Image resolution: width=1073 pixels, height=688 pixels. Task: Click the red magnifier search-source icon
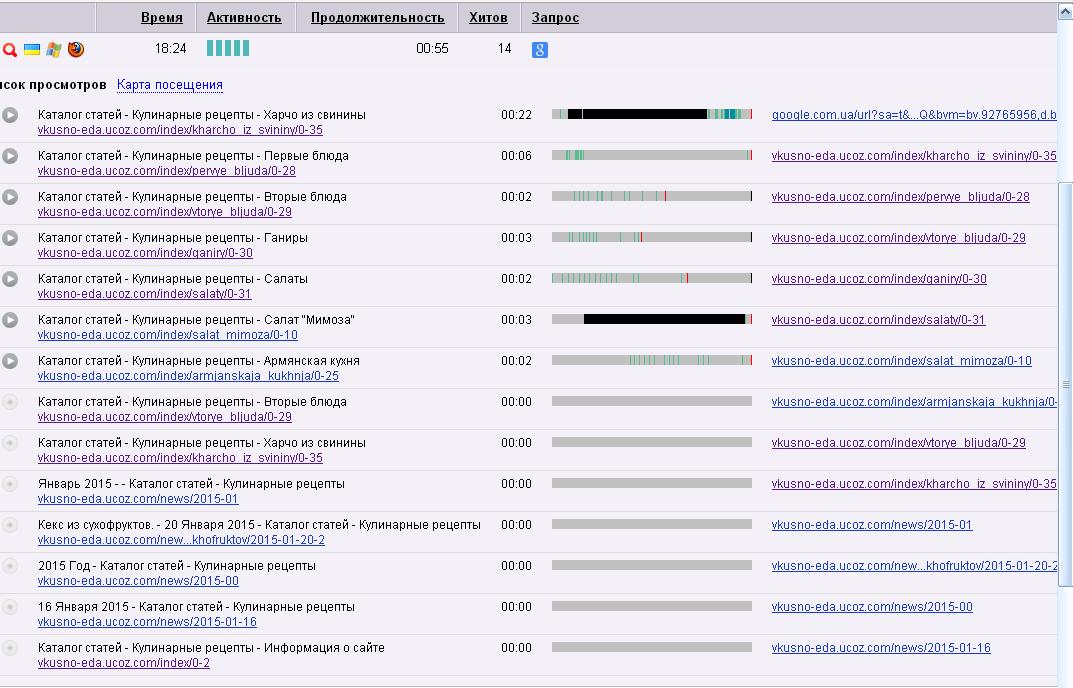pyautogui.click(x=9, y=49)
